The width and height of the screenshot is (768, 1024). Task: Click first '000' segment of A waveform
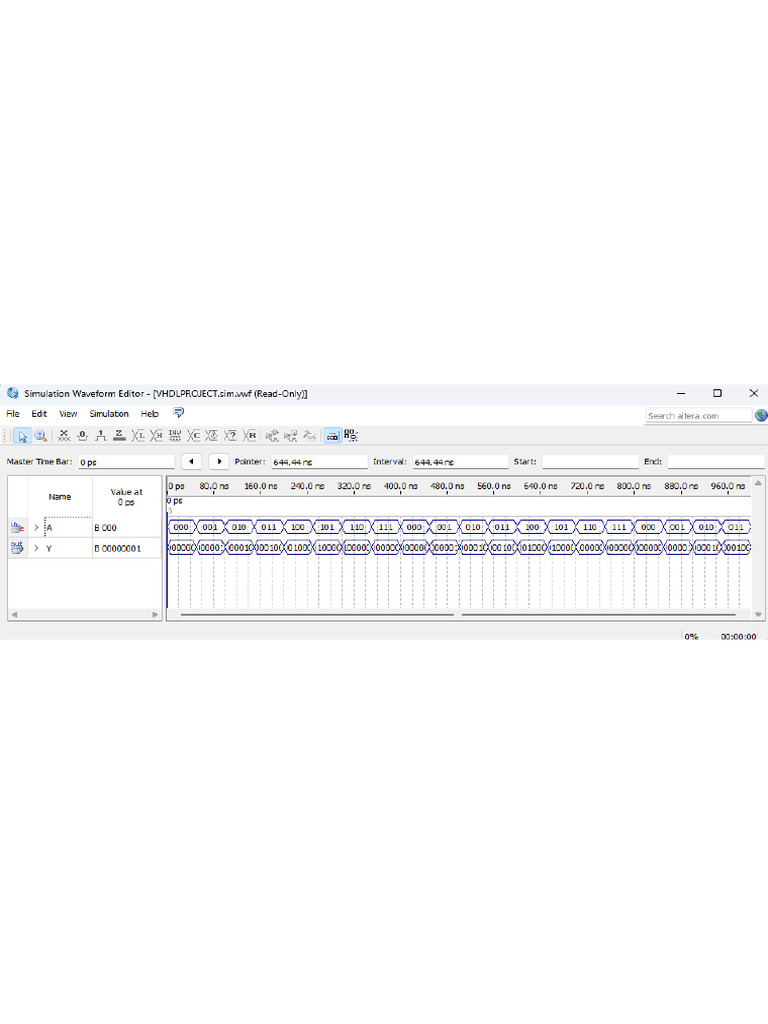(x=181, y=527)
